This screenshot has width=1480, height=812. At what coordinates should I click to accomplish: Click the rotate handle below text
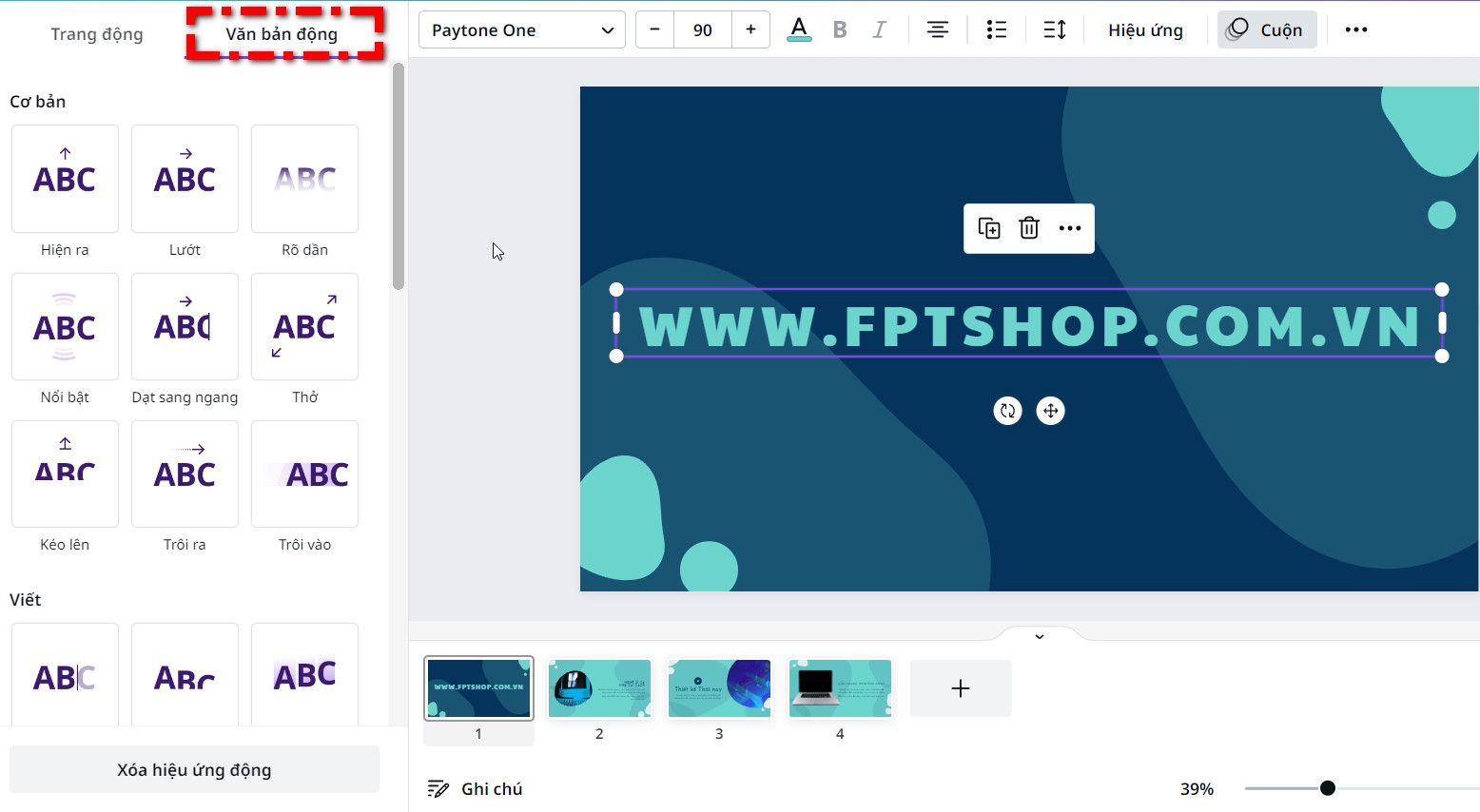pyautogui.click(x=1007, y=411)
